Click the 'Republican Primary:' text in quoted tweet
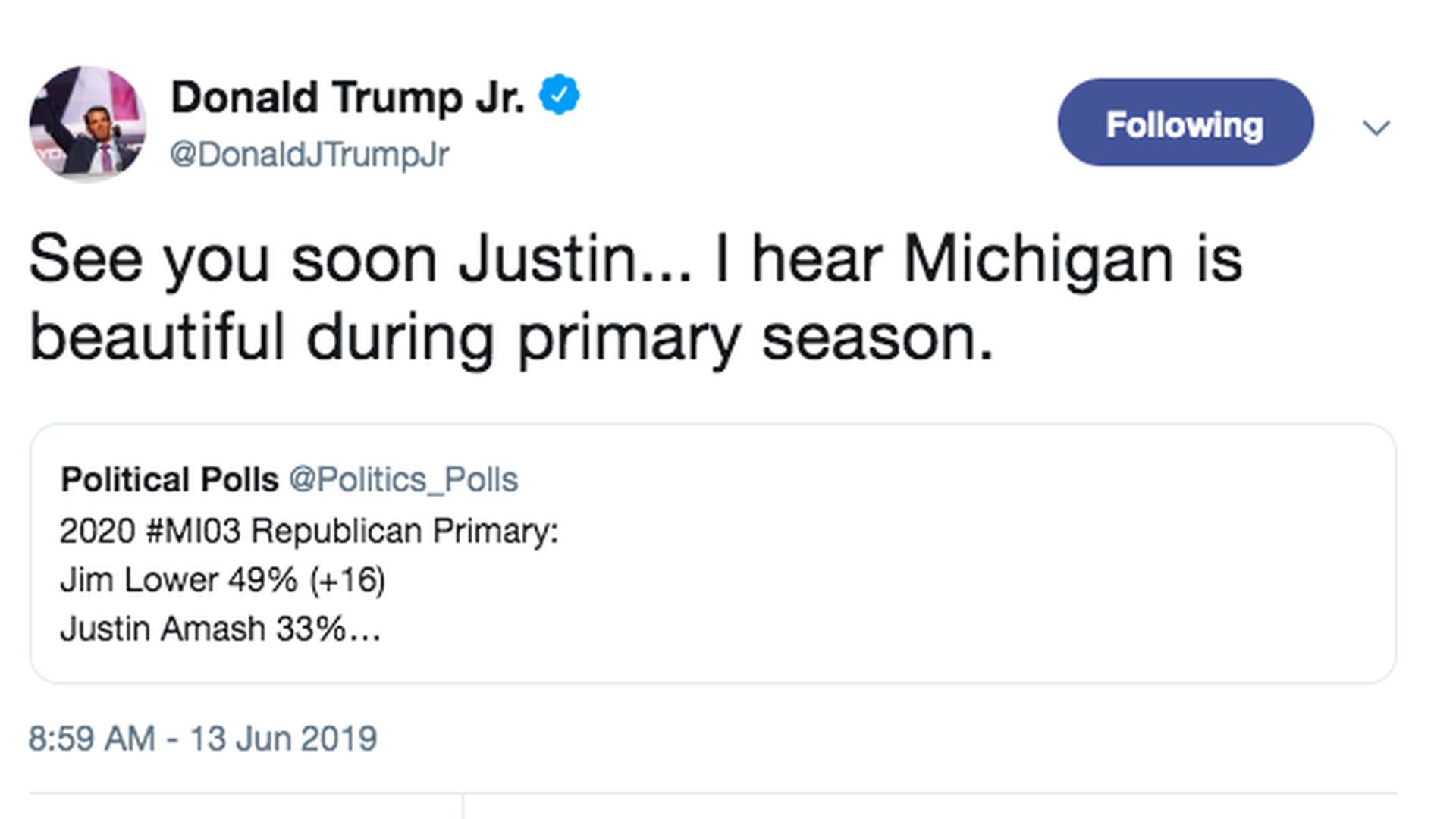 (x=405, y=531)
